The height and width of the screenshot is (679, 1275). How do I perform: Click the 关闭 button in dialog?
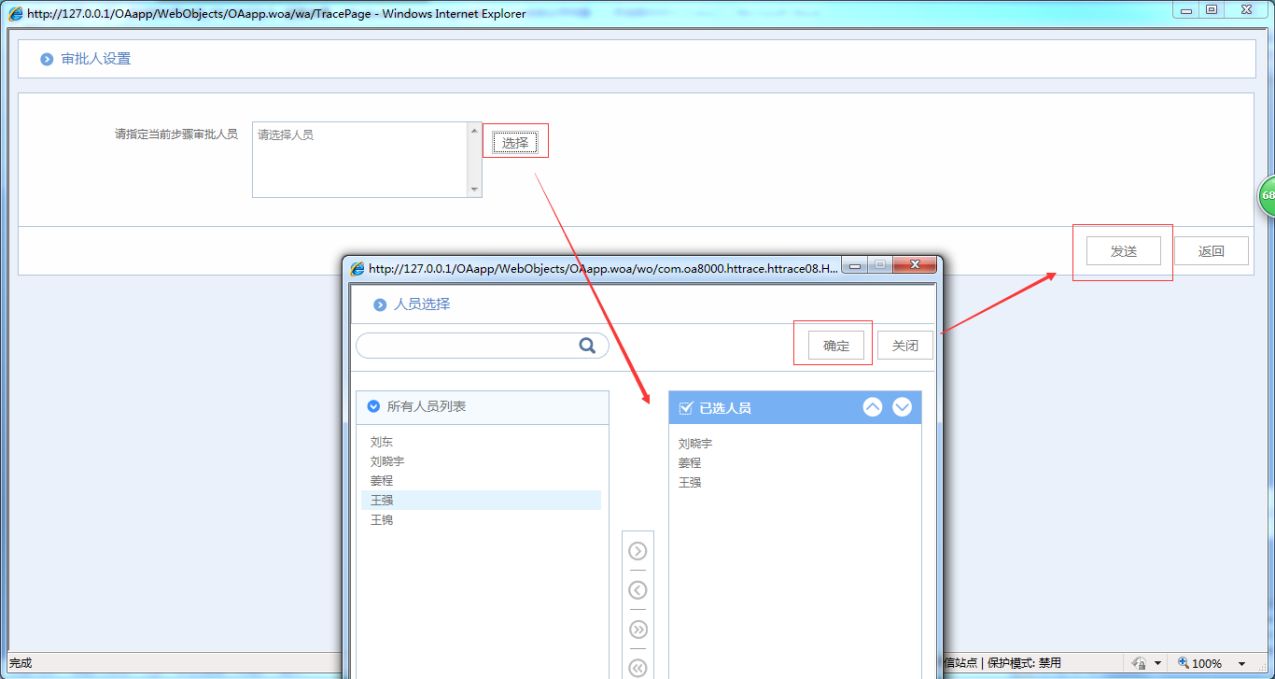coord(905,345)
